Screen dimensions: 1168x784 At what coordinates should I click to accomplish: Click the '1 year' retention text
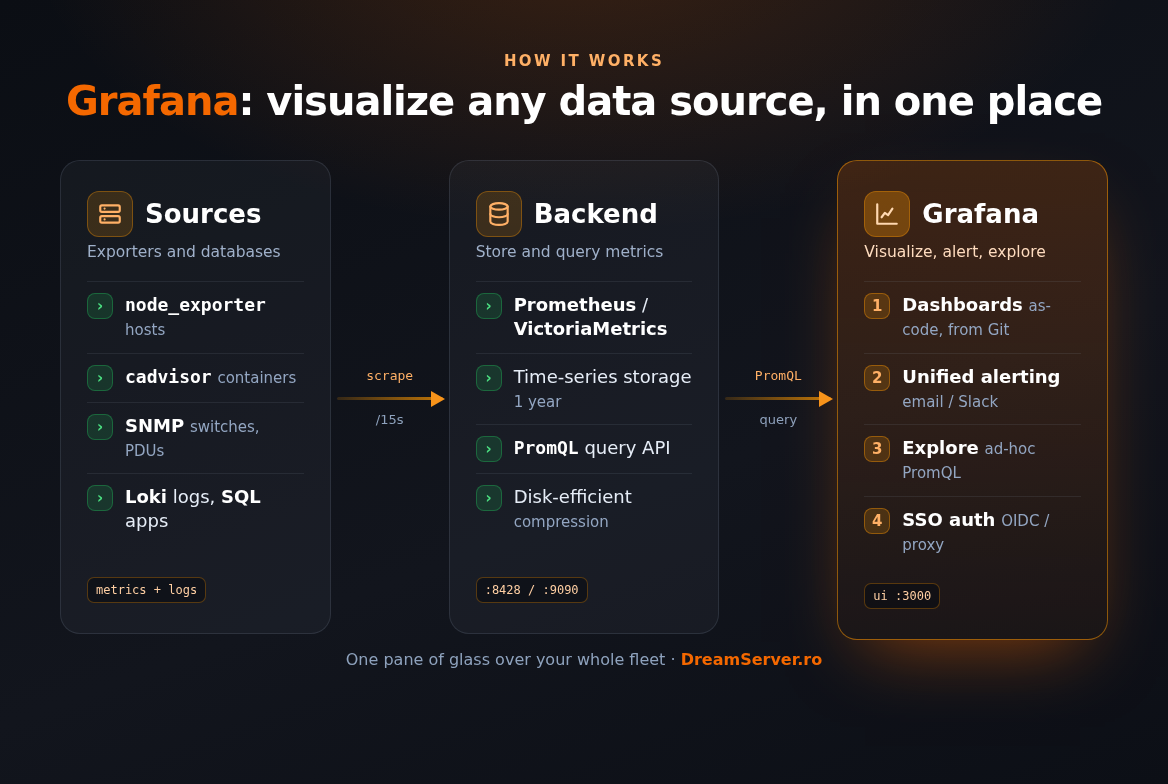pos(538,402)
